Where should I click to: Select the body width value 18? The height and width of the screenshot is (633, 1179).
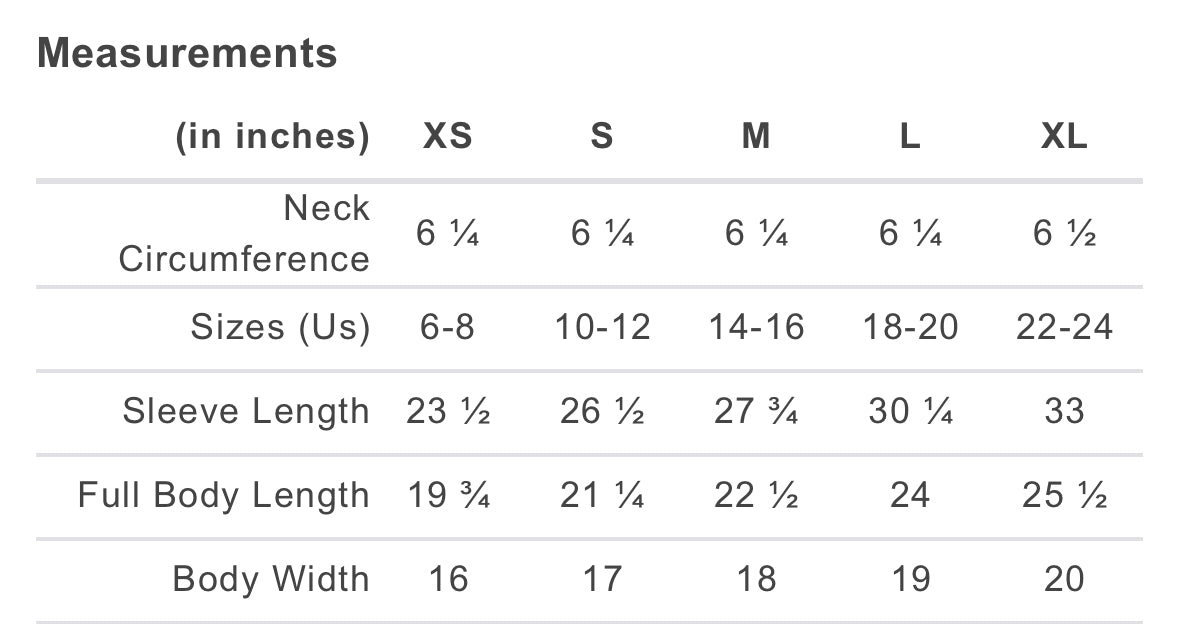(756, 579)
